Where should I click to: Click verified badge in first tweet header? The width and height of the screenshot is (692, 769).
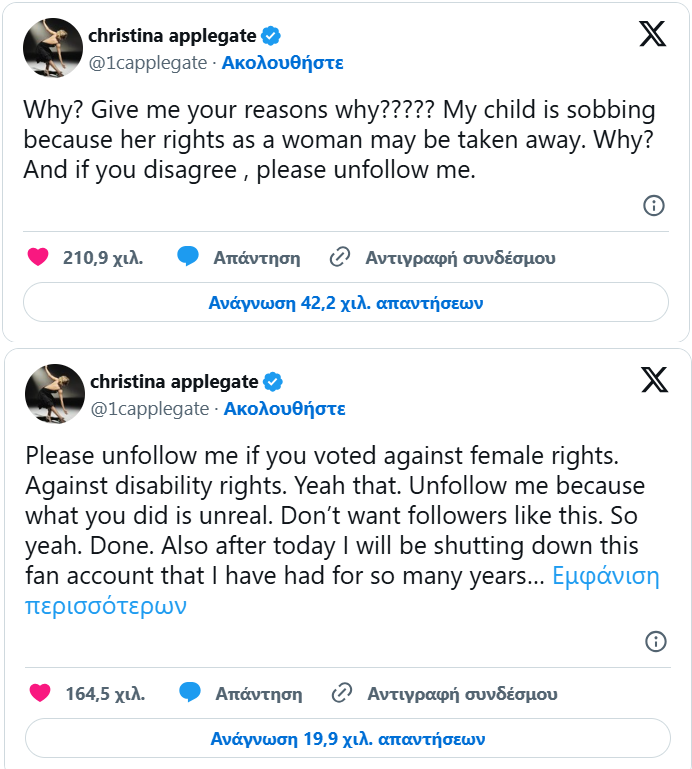[271, 36]
